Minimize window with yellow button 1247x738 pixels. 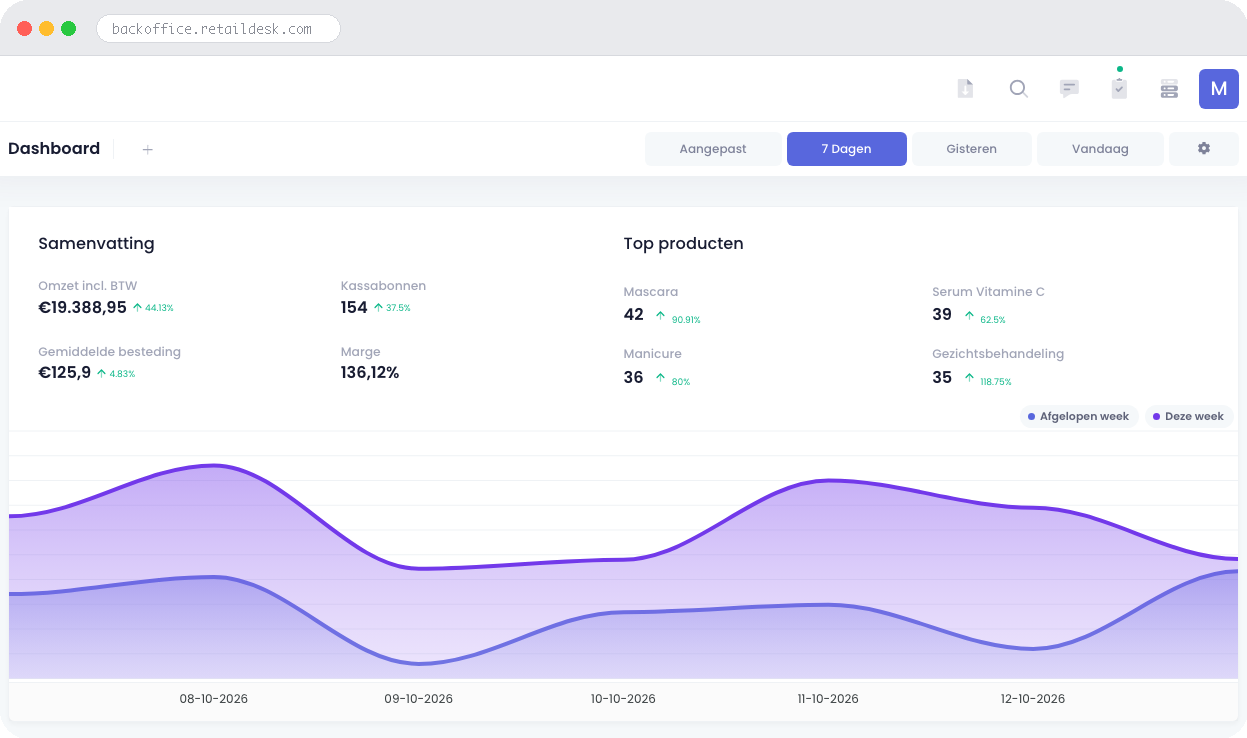(x=47, y=29)
